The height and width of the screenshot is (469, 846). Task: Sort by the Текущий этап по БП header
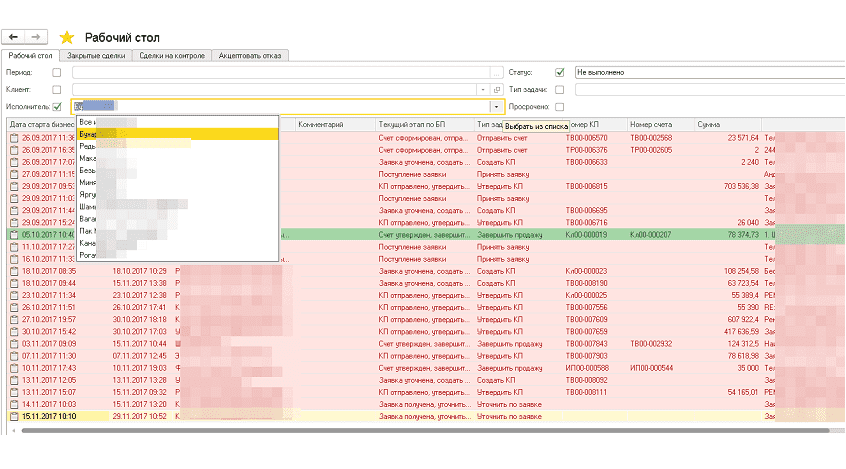425,125
